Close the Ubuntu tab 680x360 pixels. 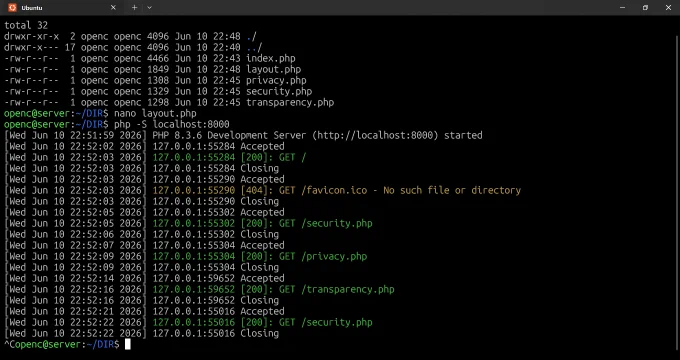tap(113, 7)
